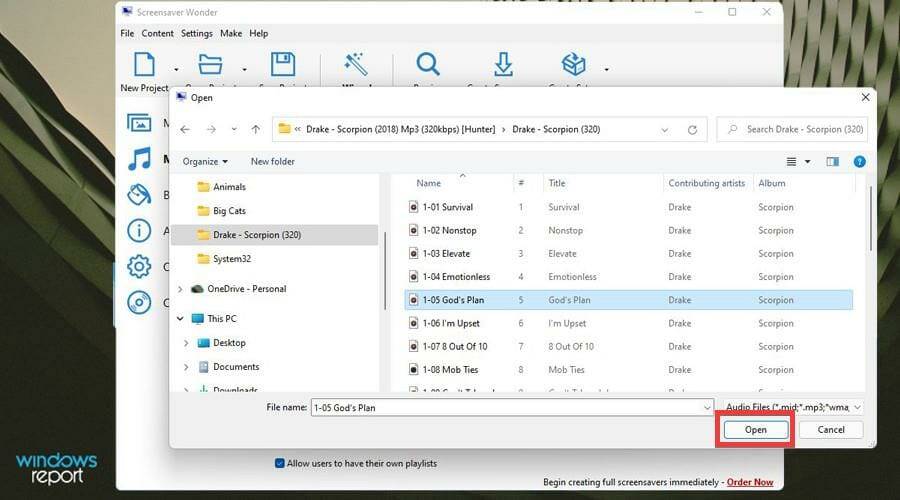Click the Search Drake - Scorpion box
The image size is (900, 500).
(792, 130)
